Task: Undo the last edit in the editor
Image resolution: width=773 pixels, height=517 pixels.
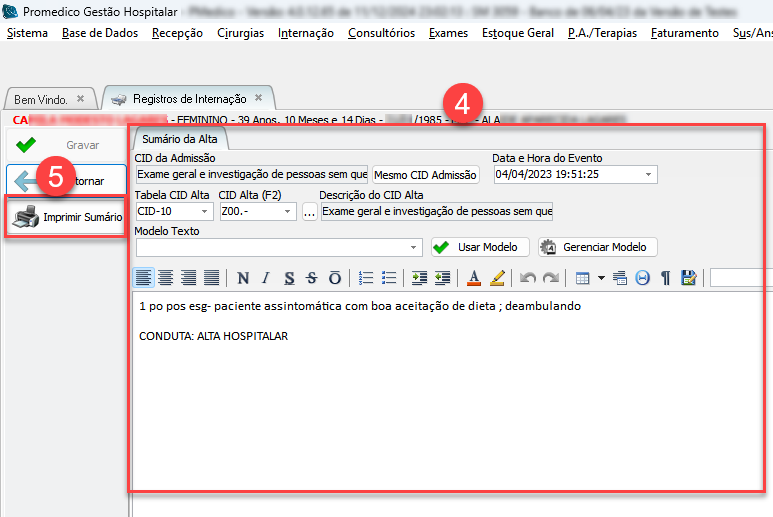Action: click(528, 278)
